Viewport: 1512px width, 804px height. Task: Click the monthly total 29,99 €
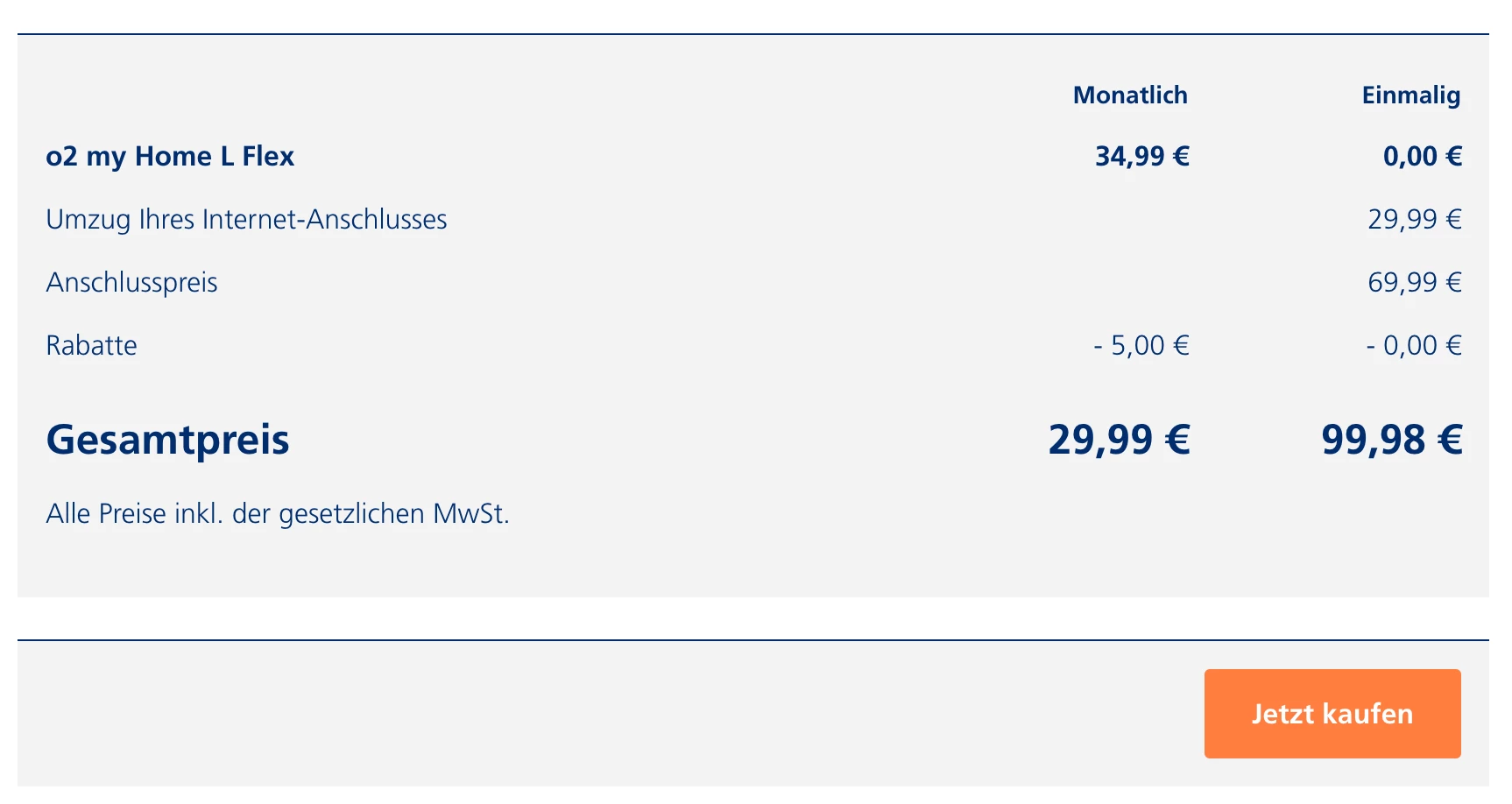1120,440
